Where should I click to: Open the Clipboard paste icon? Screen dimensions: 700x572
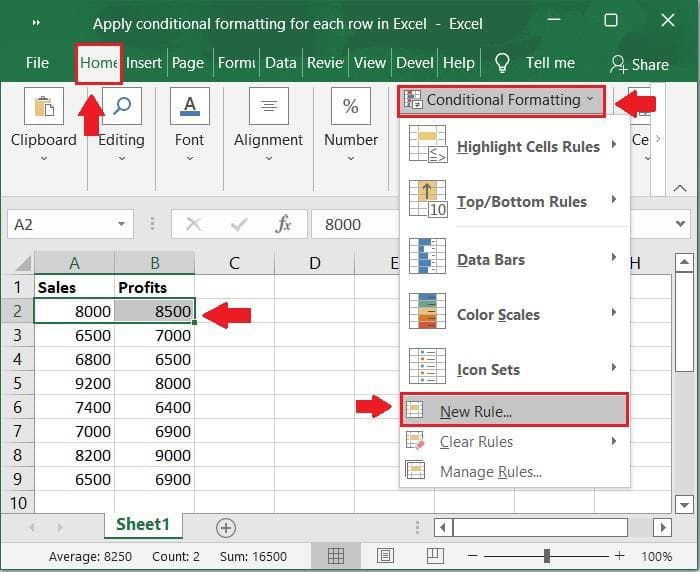coord(44,106)
